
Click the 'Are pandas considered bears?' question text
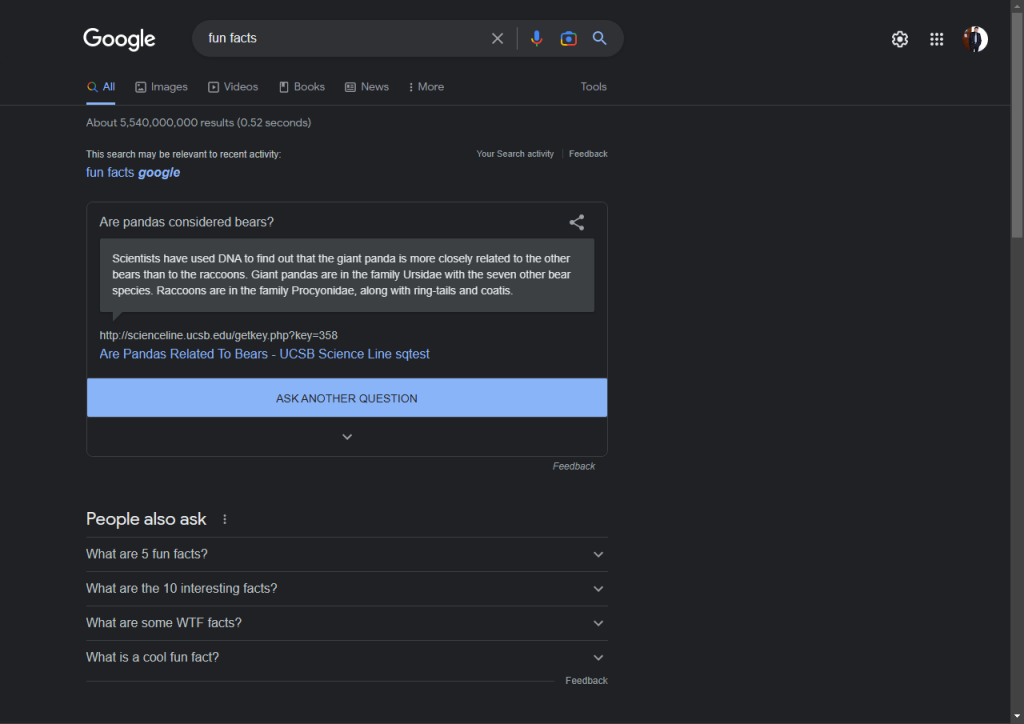[187, 222]
